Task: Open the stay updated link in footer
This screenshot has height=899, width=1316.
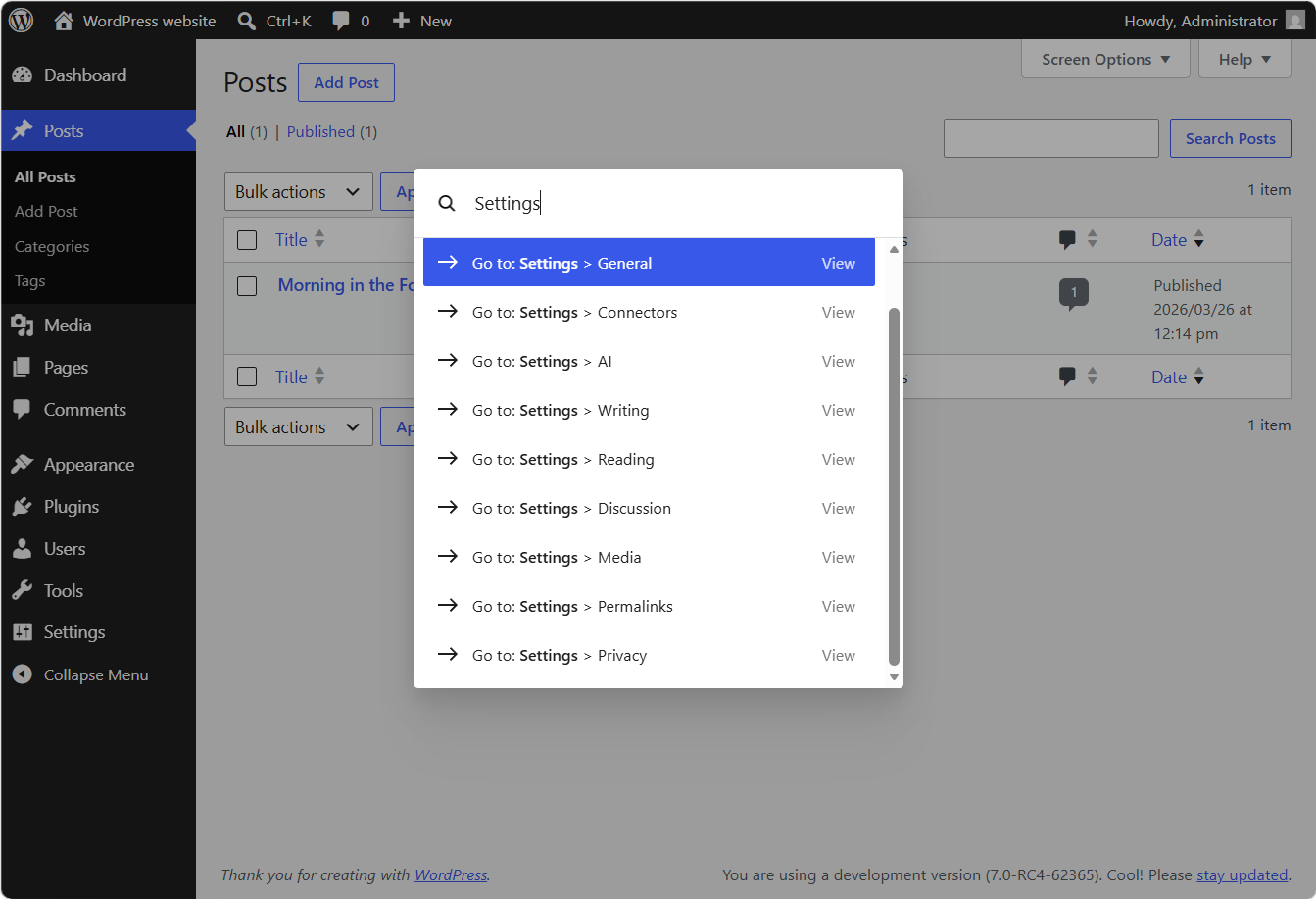Action: tap(1242, 874)
